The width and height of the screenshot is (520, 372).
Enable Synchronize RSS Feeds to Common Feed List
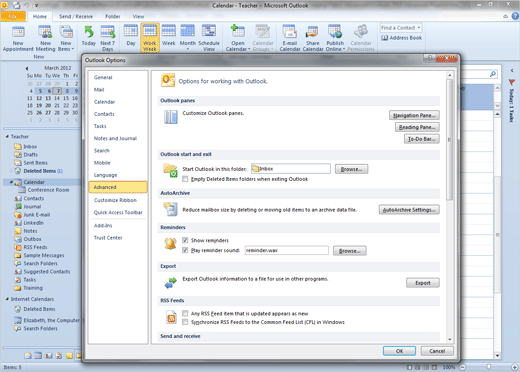click(185, 322)
